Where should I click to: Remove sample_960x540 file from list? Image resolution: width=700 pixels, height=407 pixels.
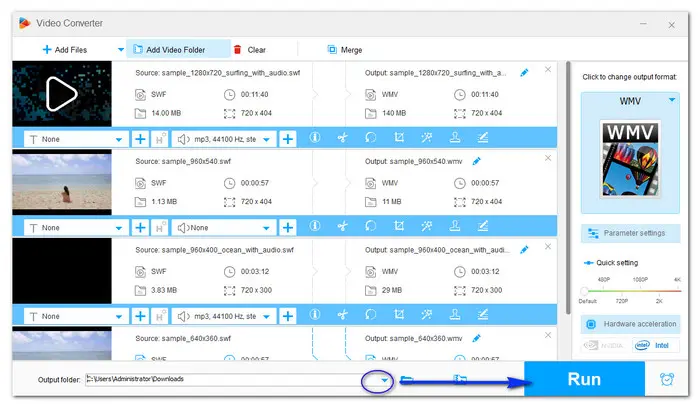(548, 158)
